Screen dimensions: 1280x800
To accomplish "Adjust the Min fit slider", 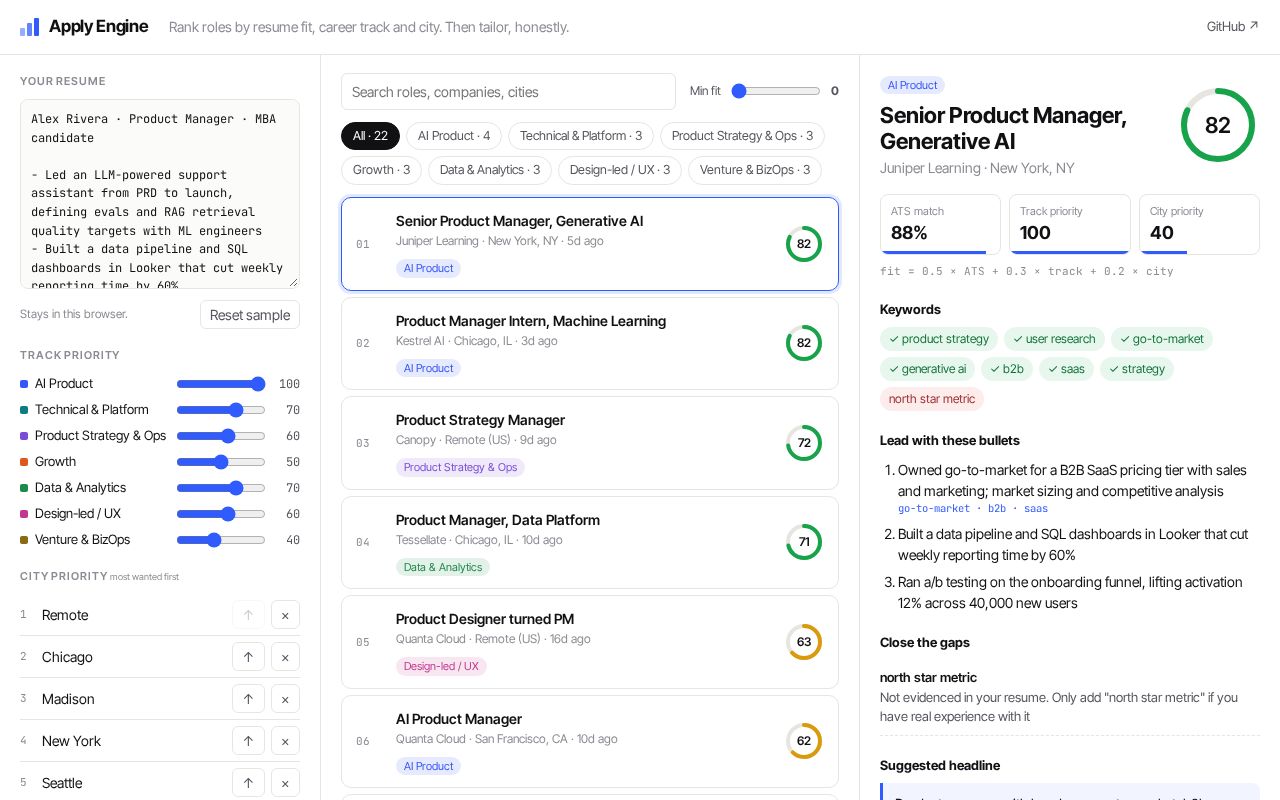I will pos(776,91).
